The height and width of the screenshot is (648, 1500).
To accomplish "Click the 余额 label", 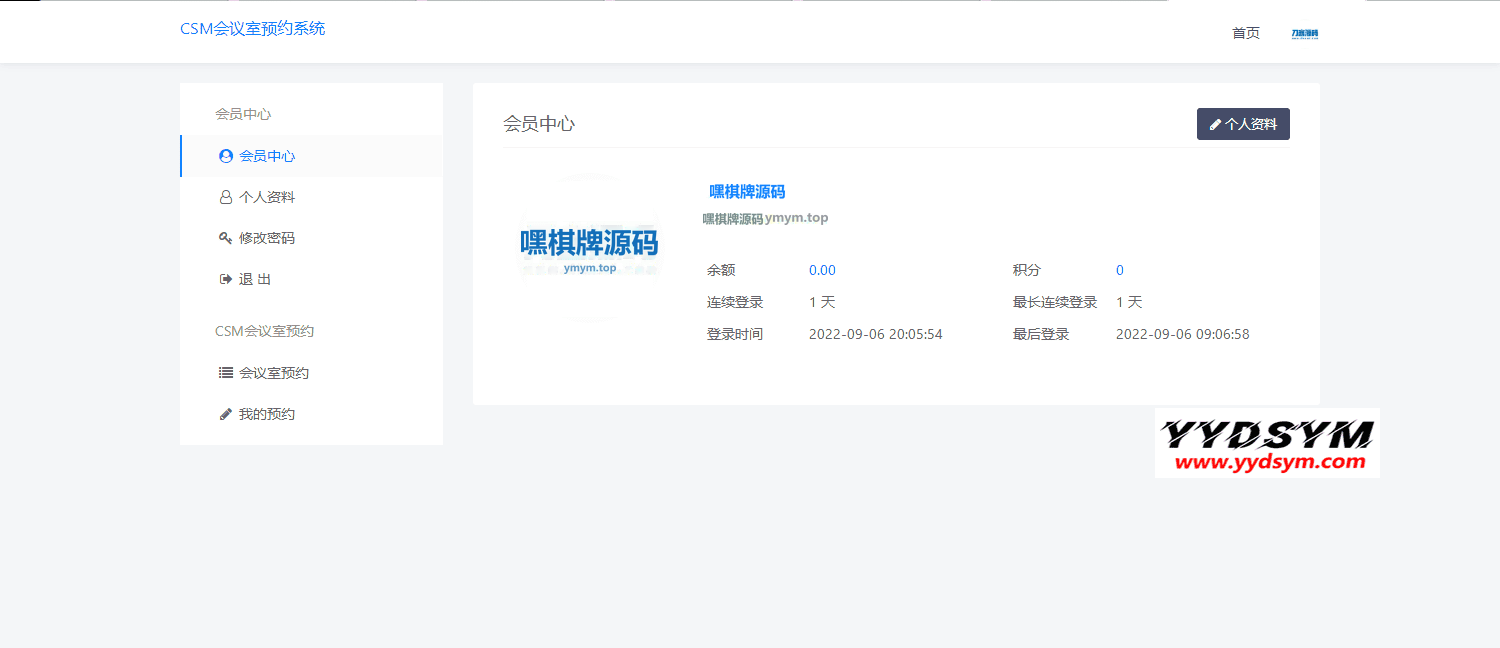I will point(721,270).
